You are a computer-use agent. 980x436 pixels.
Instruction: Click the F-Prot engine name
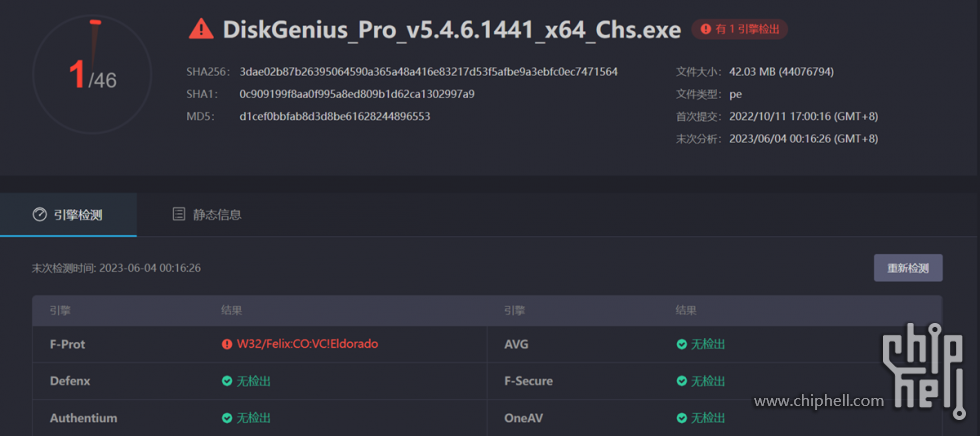pyautogui.click(x=68, y=344)
